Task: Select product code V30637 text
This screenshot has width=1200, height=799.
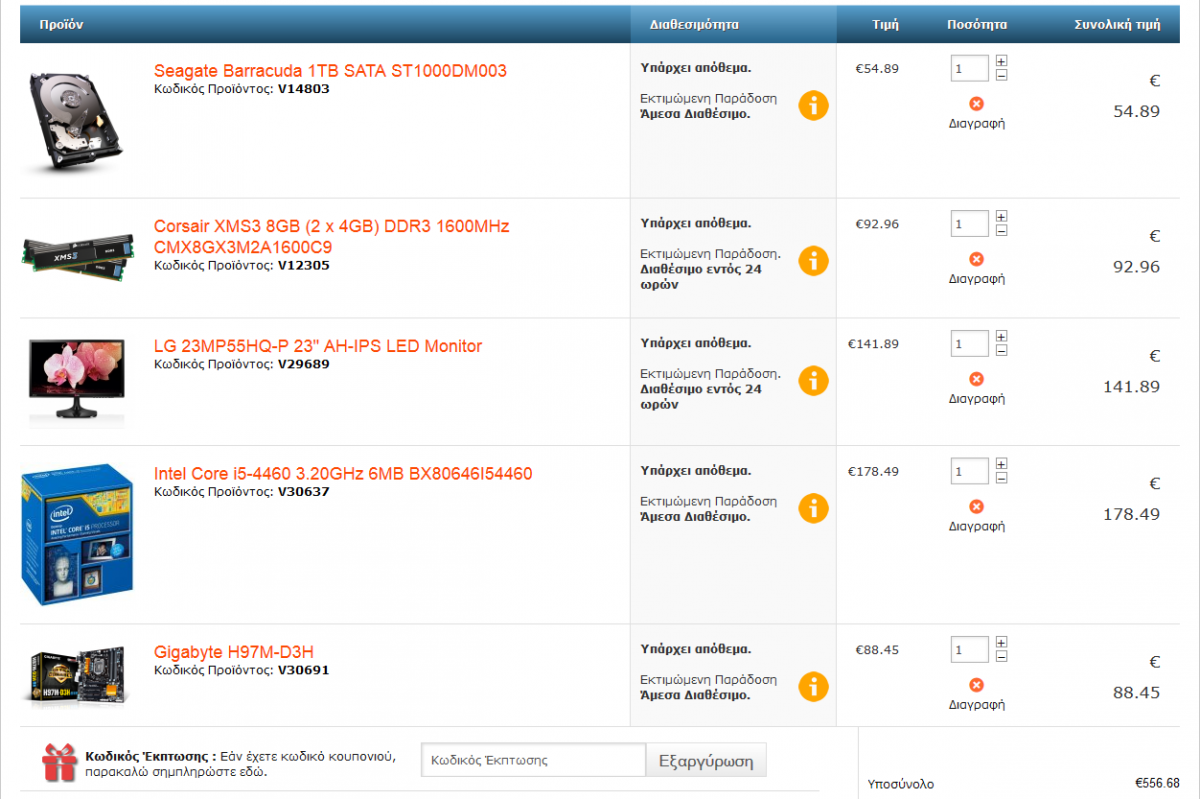Action: click(303, 491)
